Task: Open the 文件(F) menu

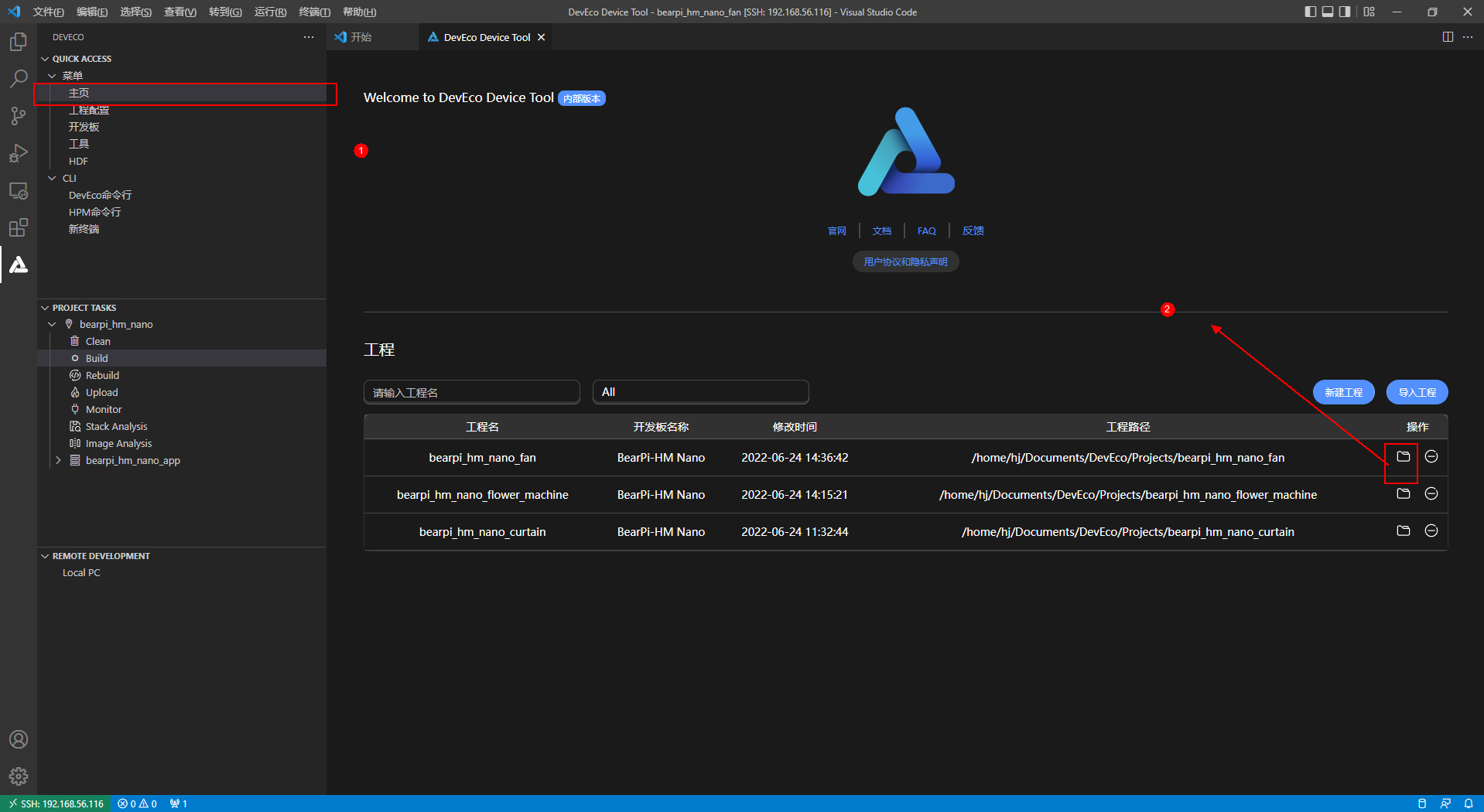Action: (x=48, y=12)
